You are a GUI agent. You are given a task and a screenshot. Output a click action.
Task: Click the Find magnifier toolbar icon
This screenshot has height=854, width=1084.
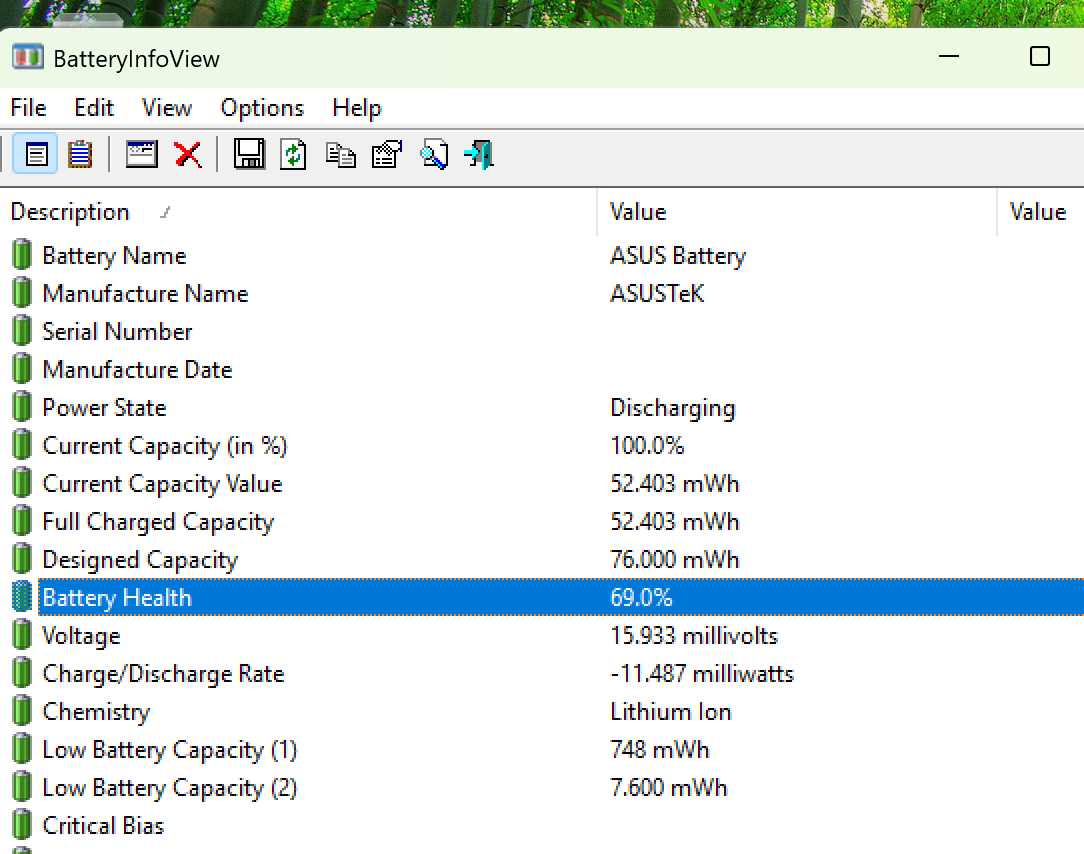pyautogui.click(x=434, y=154)
